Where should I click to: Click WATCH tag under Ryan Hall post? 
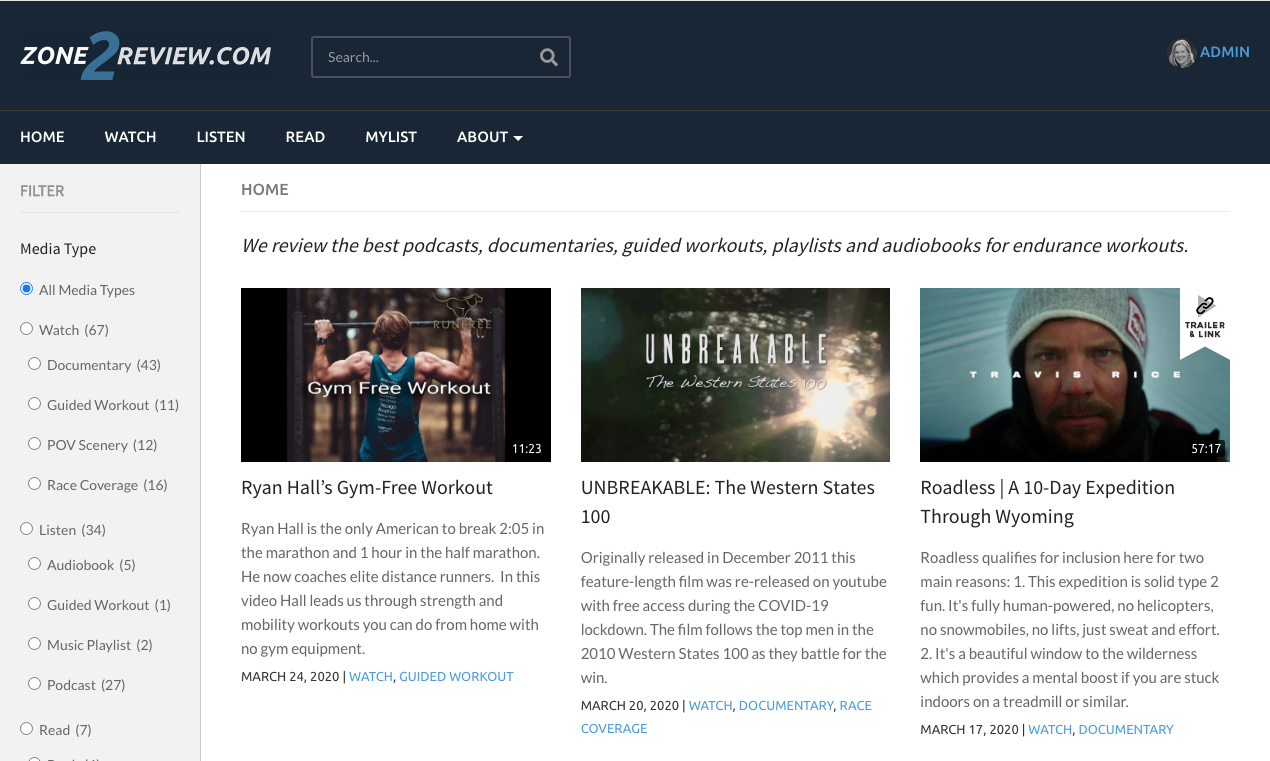[x=371, y=677]
